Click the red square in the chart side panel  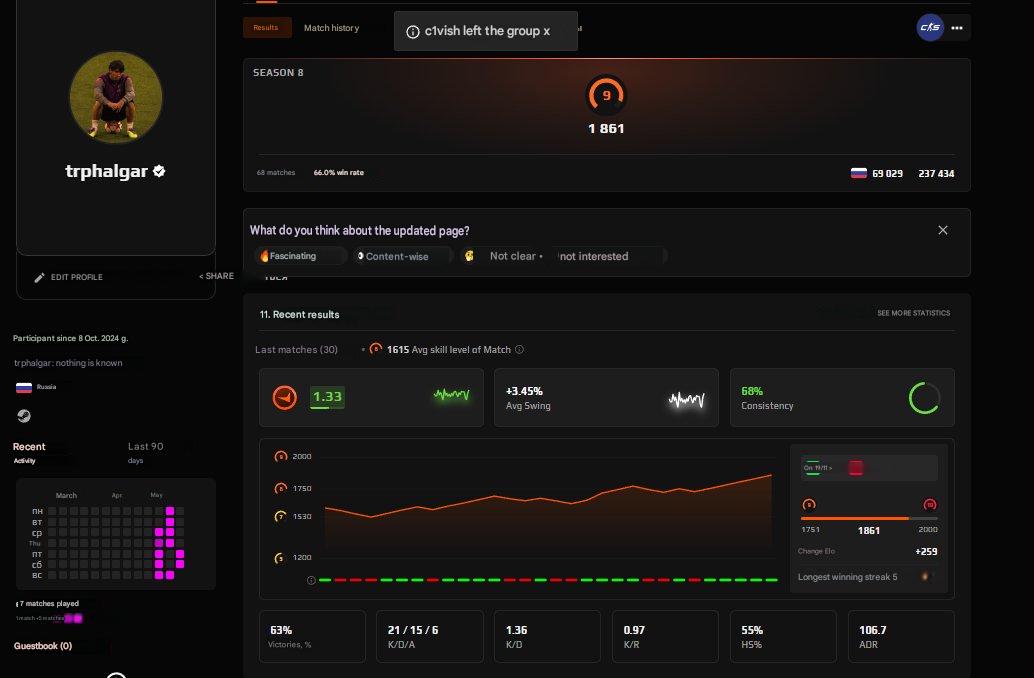point(856,468)
